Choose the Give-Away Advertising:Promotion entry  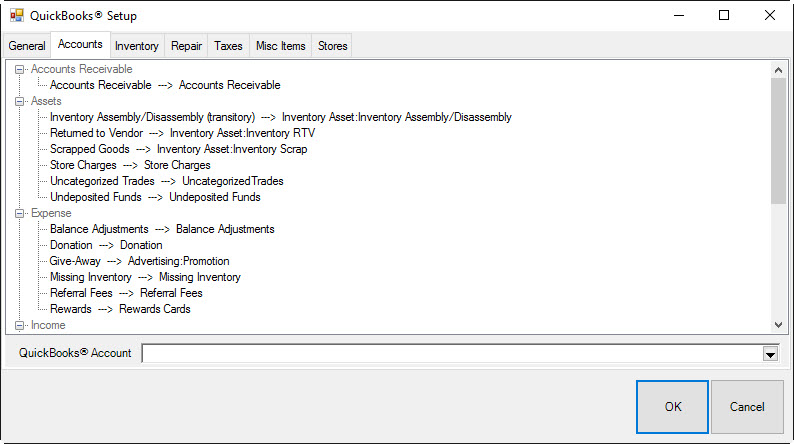(x=139, y=261)
